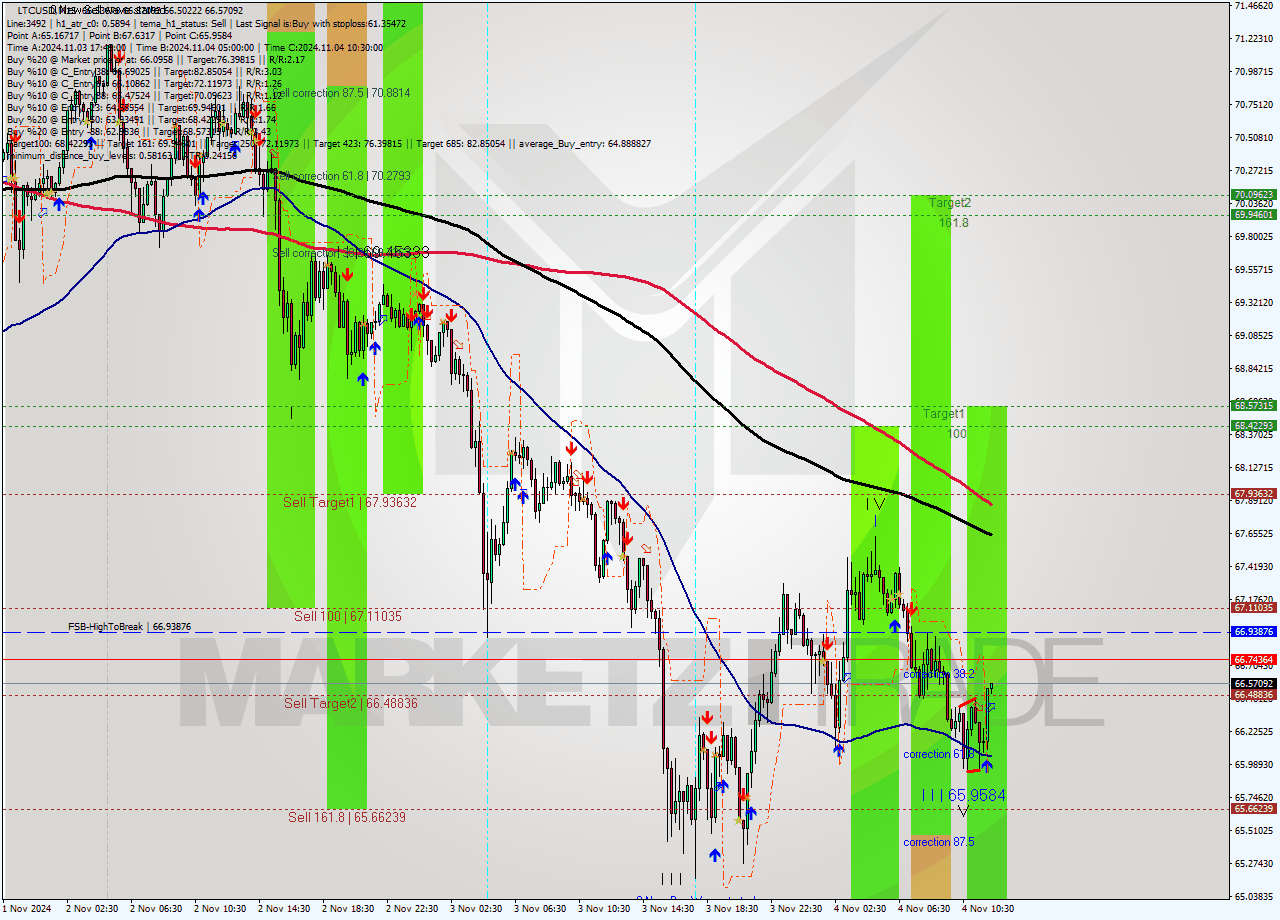Click the green 68.42293 price tag

1253,426
